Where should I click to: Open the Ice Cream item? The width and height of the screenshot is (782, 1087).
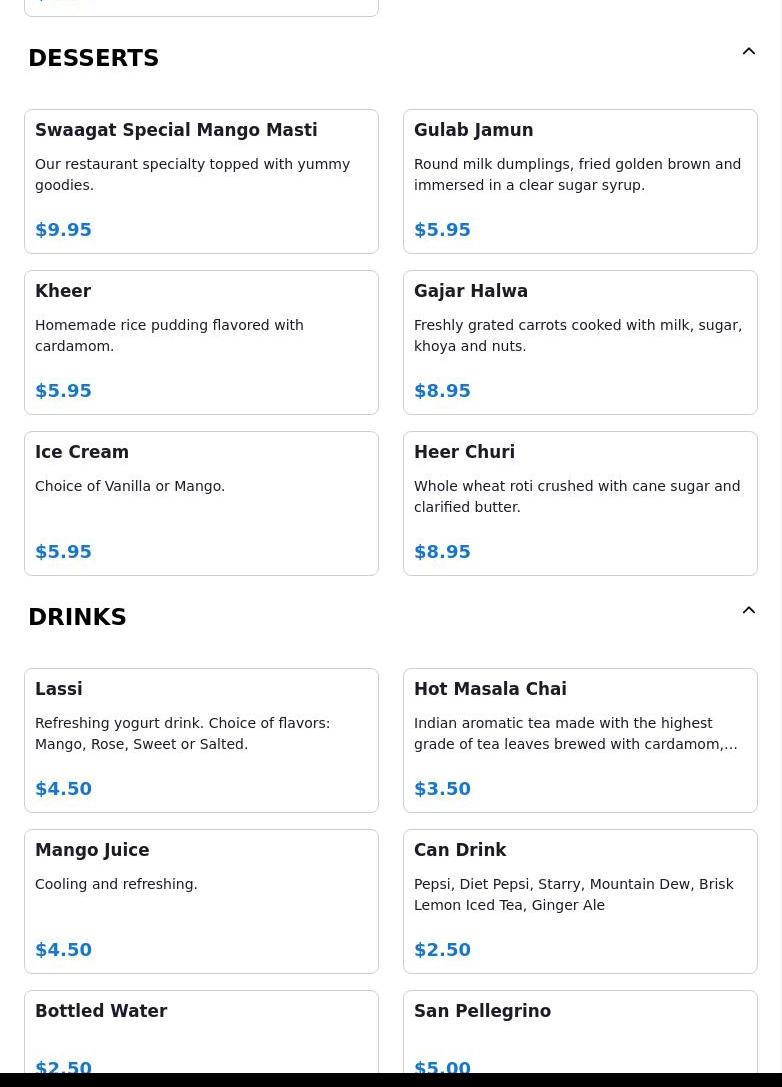coord(201,503)
